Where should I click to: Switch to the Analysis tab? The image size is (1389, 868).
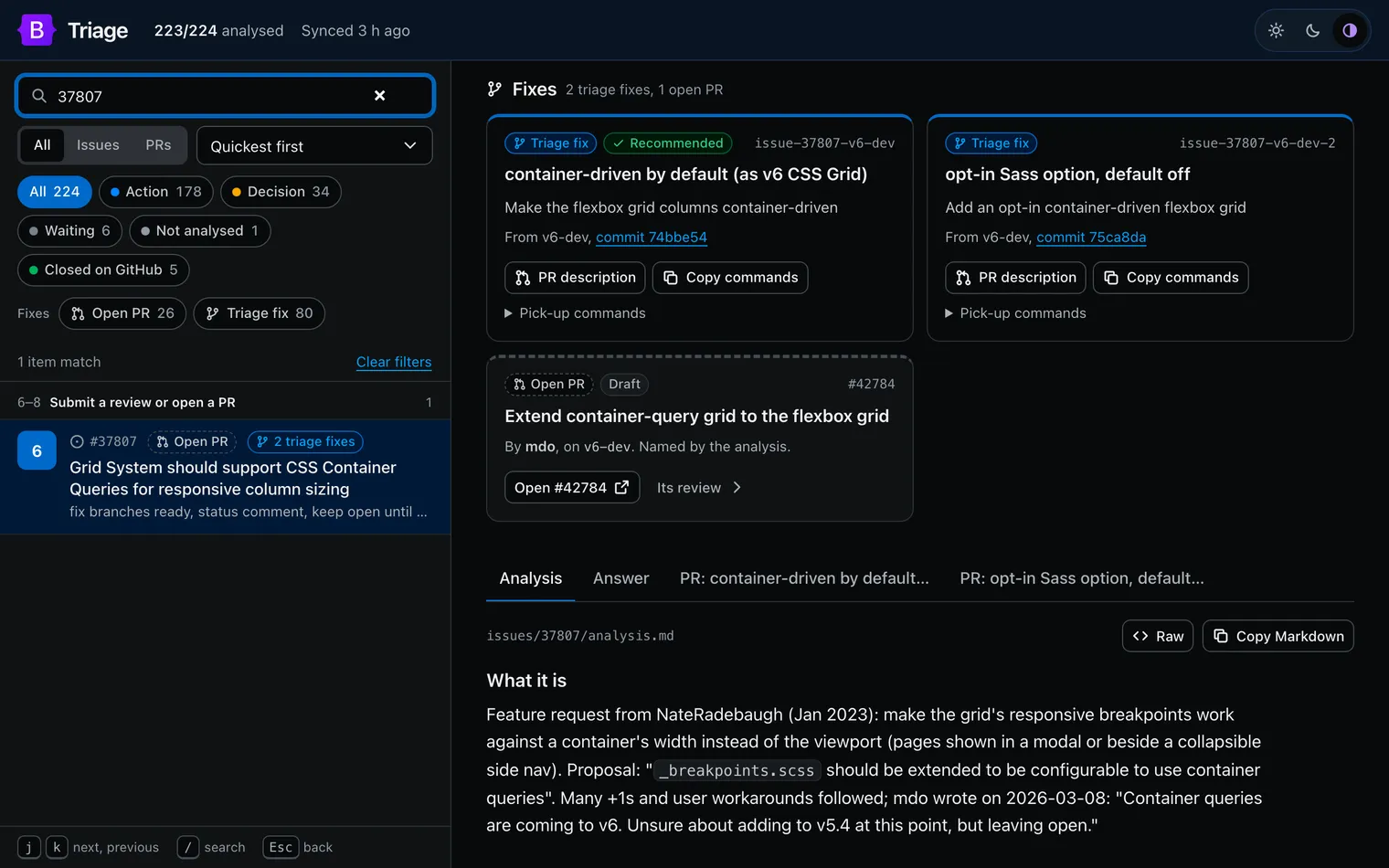click(531, 578)
